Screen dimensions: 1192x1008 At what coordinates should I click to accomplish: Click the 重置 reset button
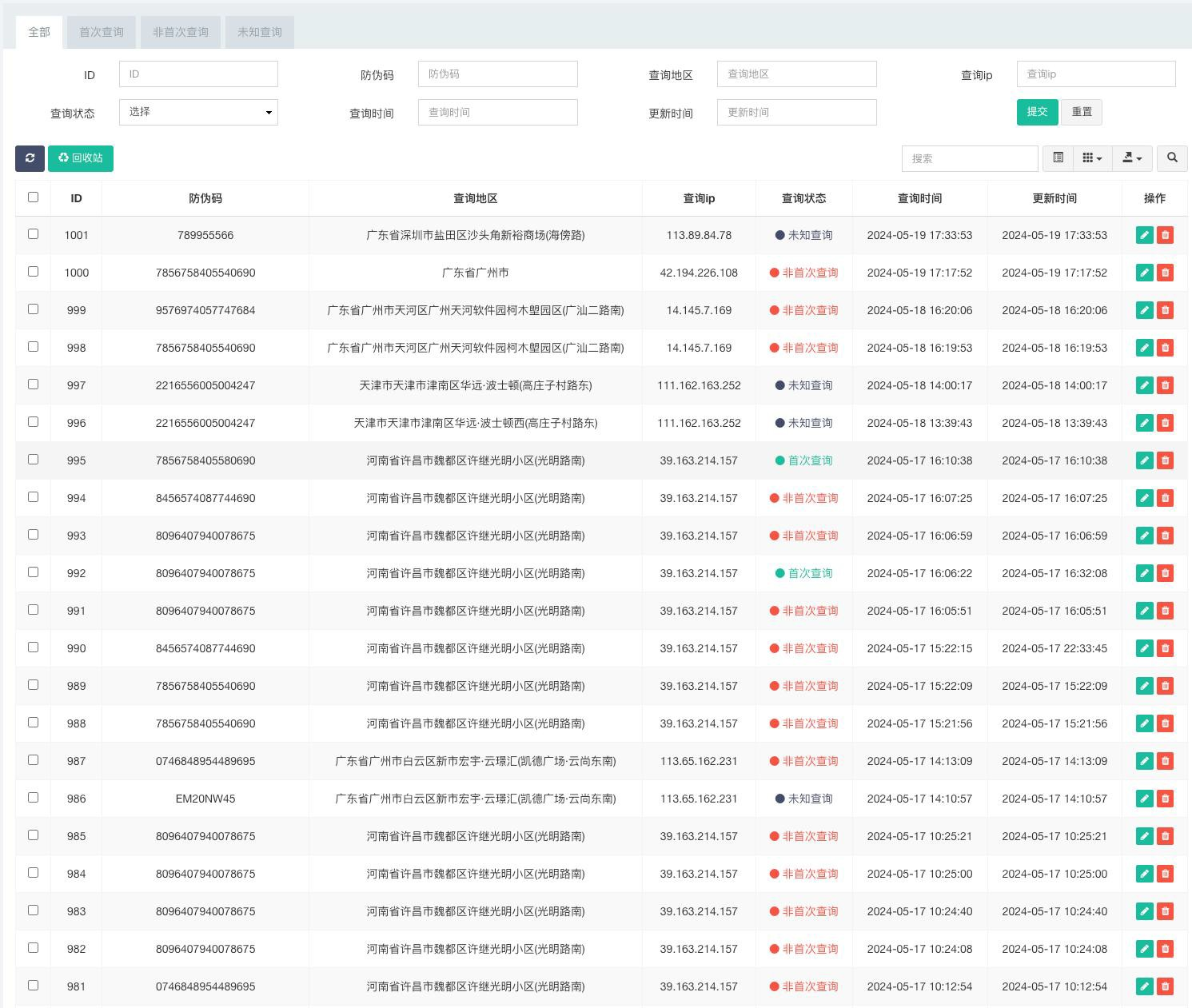coord(1082,112)
